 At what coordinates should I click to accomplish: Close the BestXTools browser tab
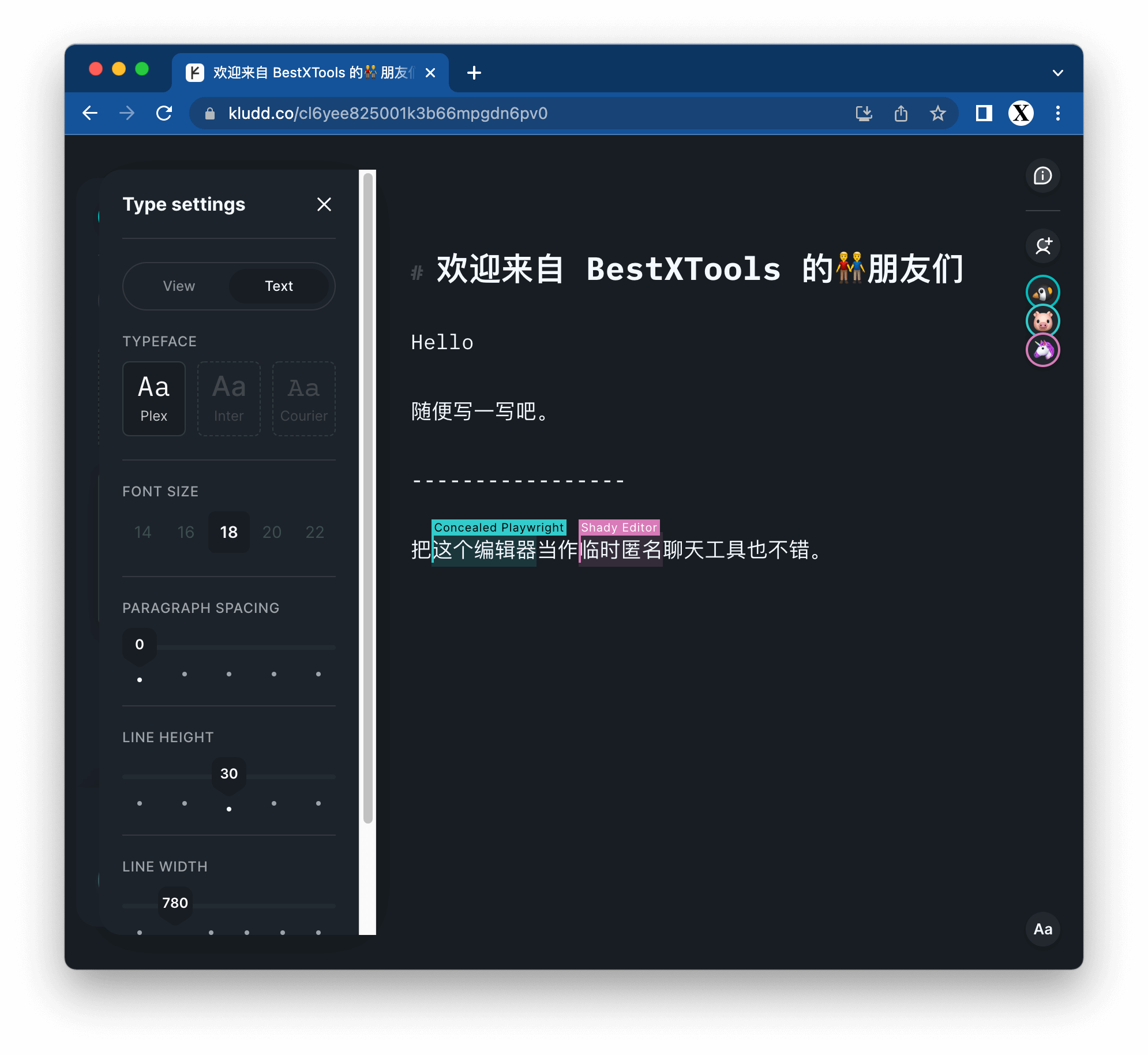click(x=430, y=73)
